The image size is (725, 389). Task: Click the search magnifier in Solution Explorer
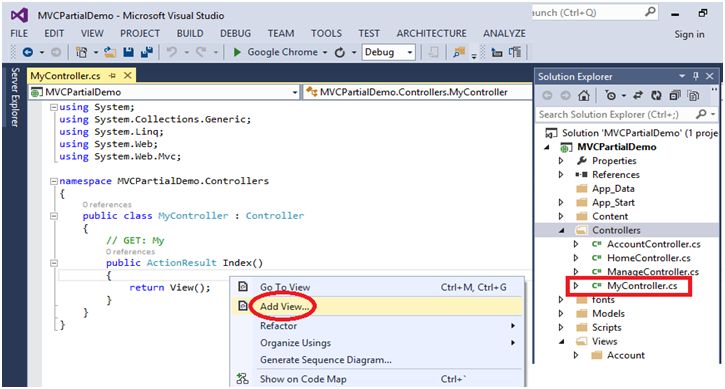pos(701,114)
